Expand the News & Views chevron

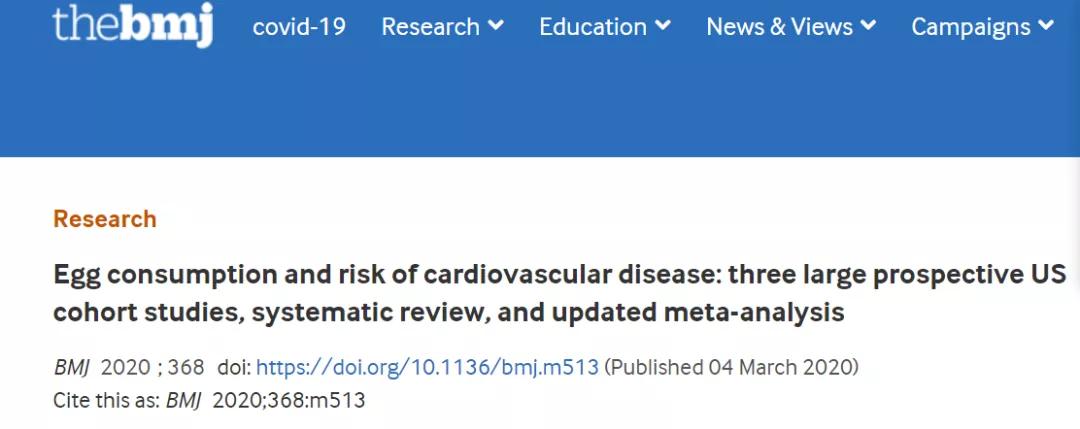tap(869, 26)
